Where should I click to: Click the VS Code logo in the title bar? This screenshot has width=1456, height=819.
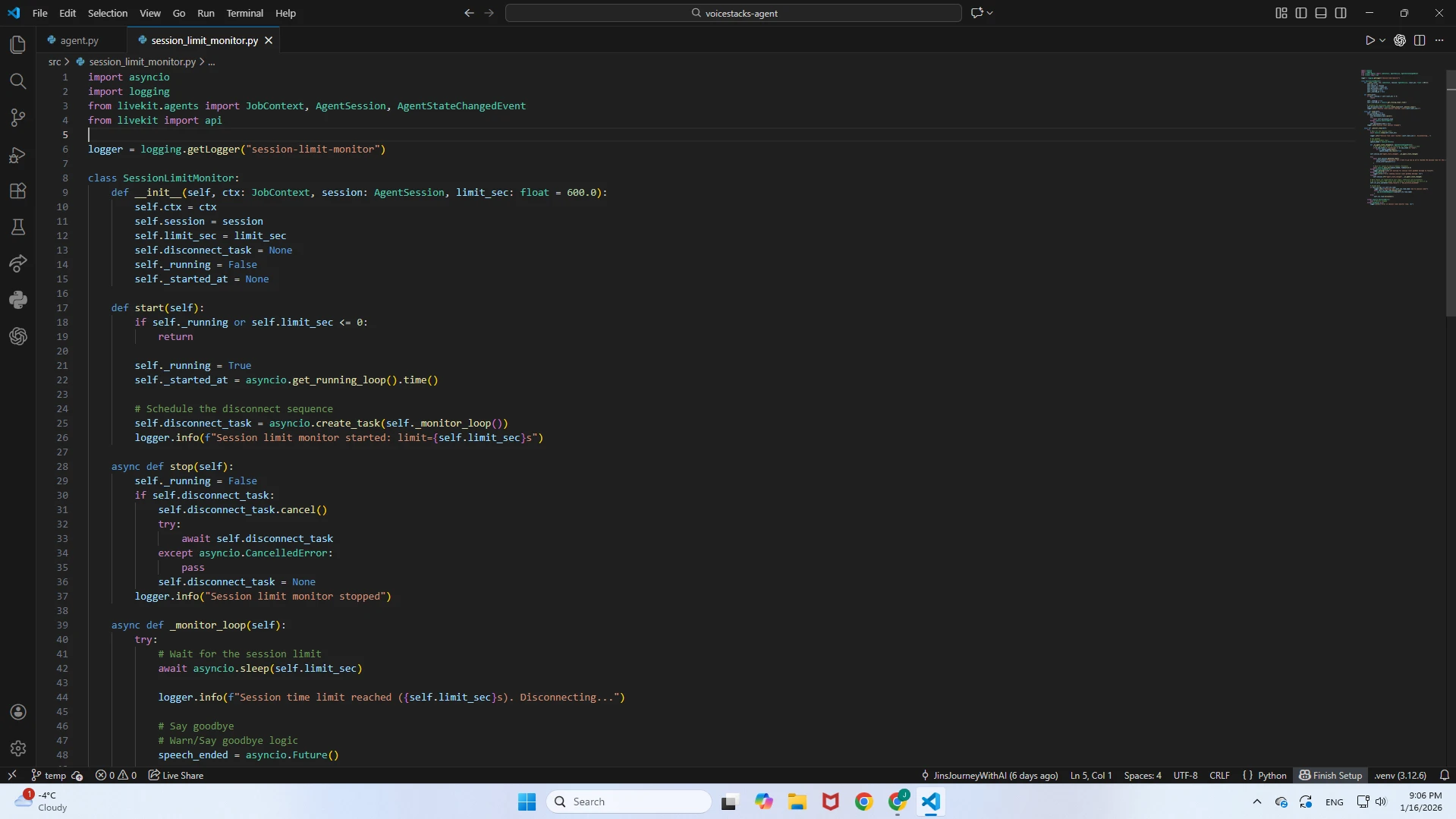[x=14, y=13]
